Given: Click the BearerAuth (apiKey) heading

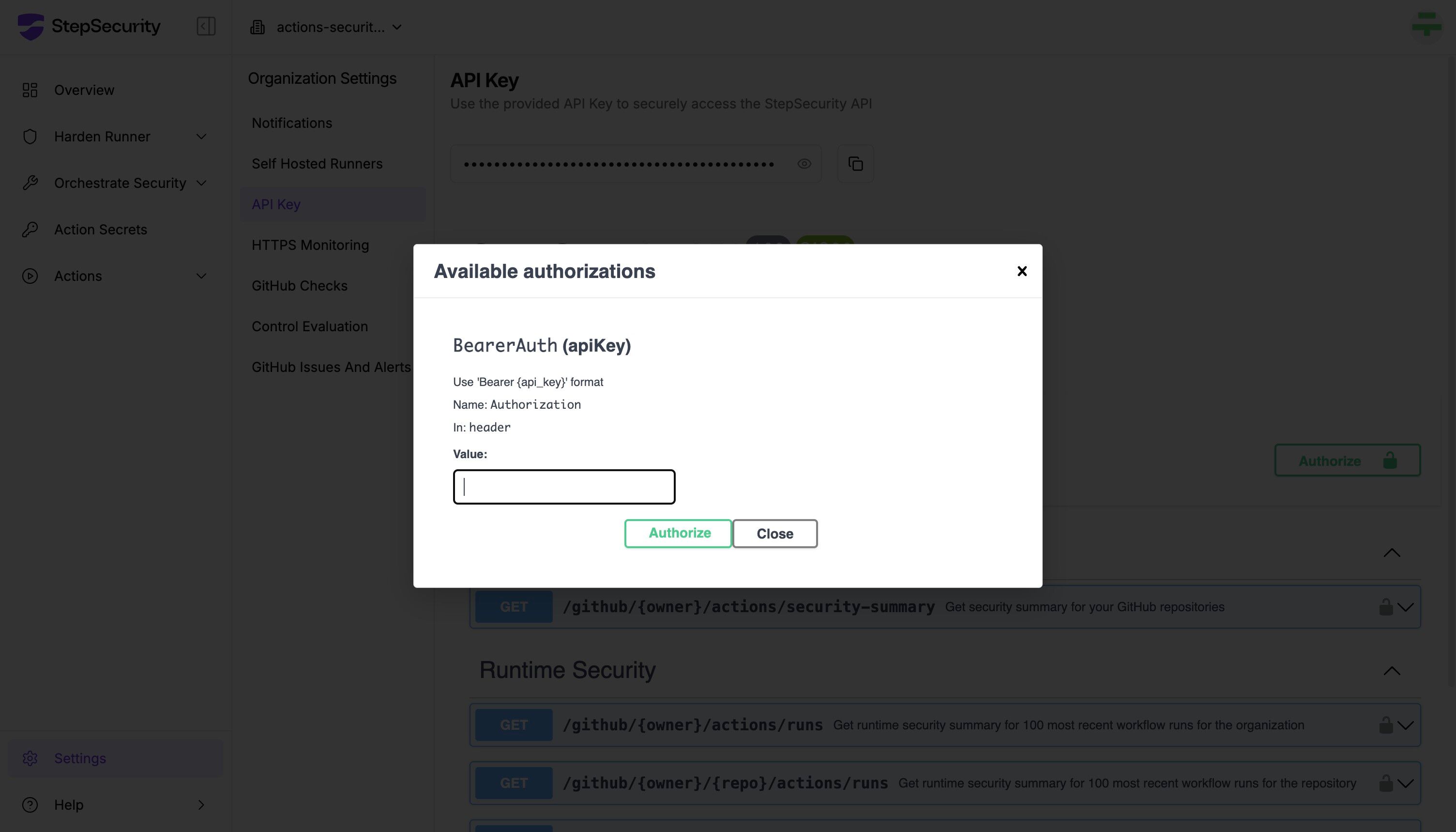Looking at the screenshot, I should coord(542,345).
